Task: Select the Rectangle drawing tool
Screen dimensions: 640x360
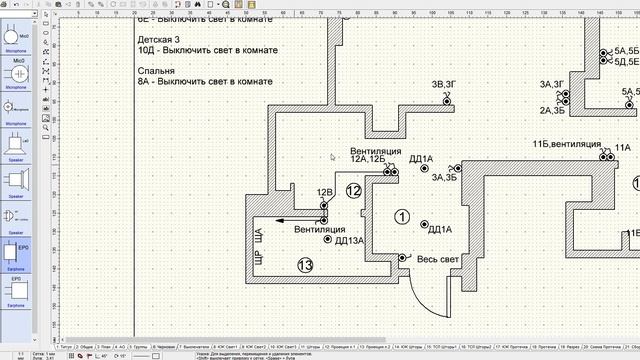Action: click(46, 23)
